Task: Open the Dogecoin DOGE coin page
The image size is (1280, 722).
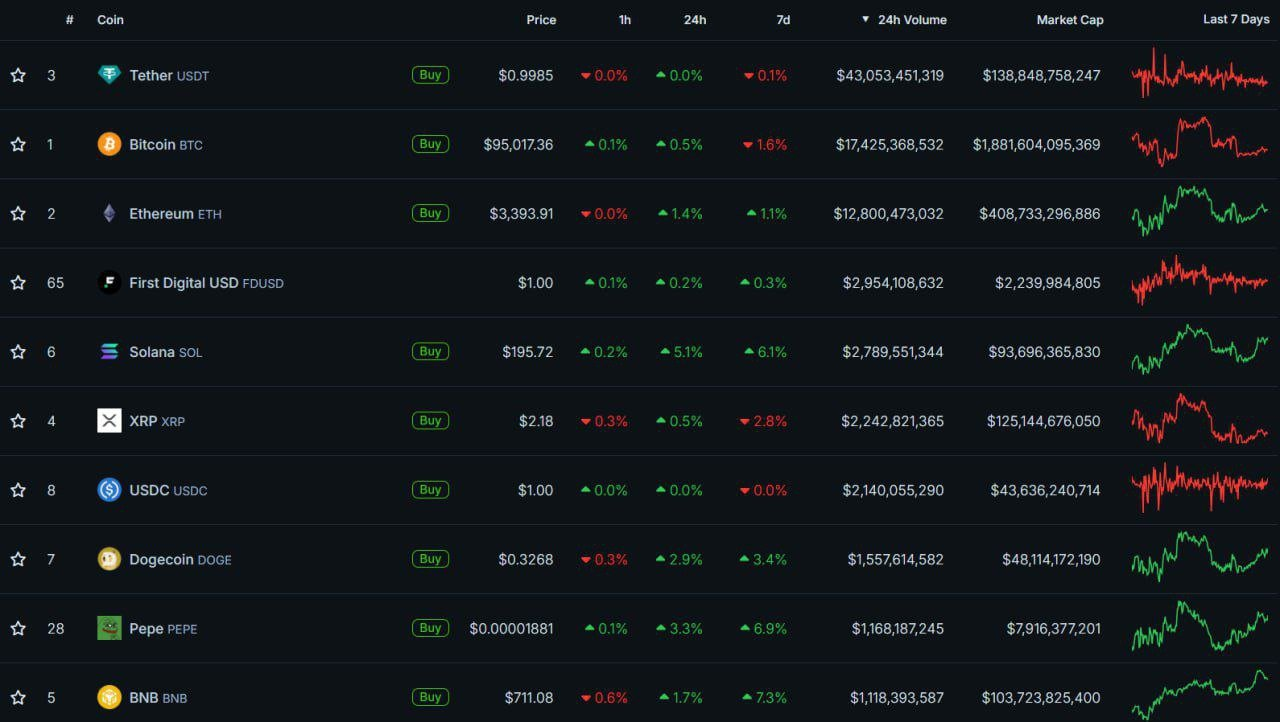Action: (180, 559)
